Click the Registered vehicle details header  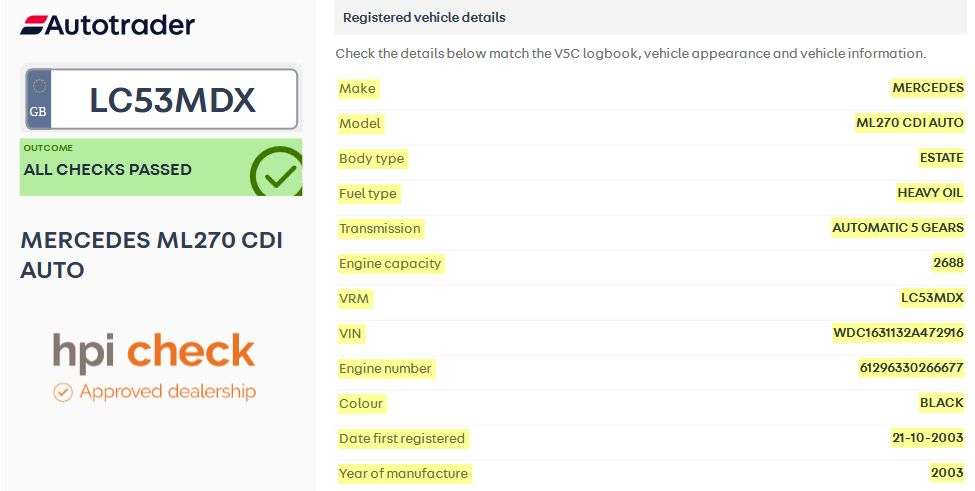(x=424, y=17)
